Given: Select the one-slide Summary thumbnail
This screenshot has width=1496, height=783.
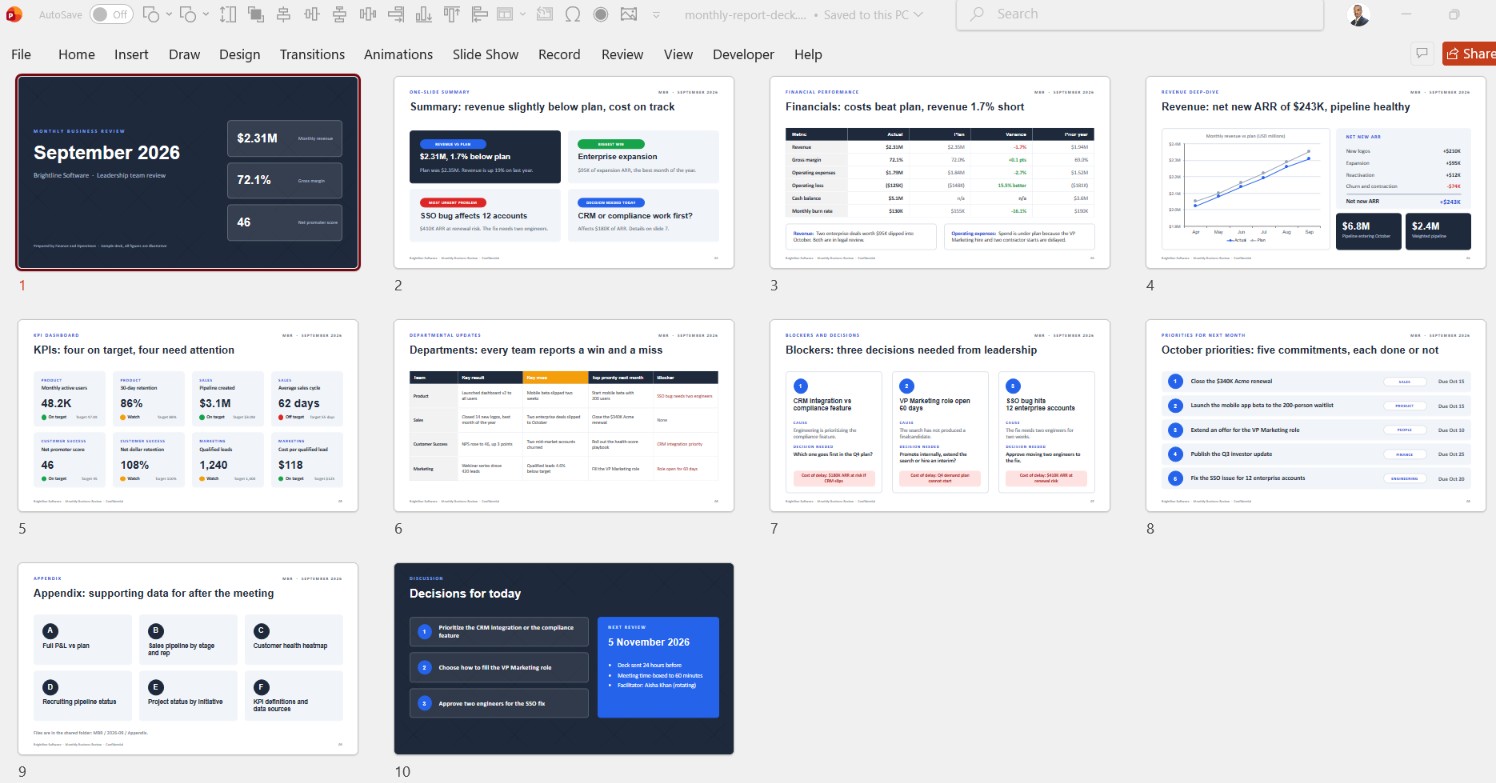Looking at the screenshot, I should coord(564,172).
